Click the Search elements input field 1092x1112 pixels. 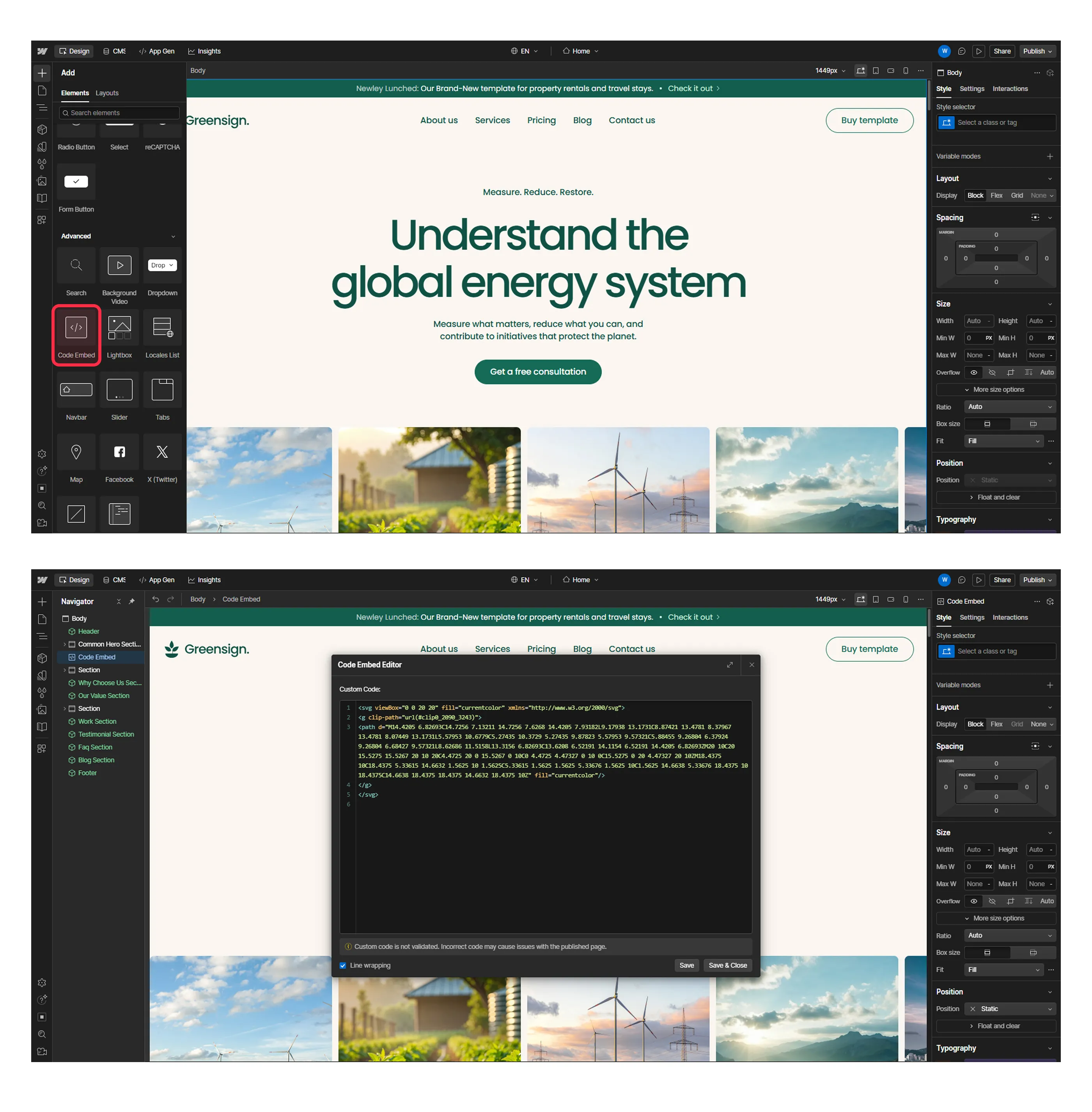click(119, 113)
